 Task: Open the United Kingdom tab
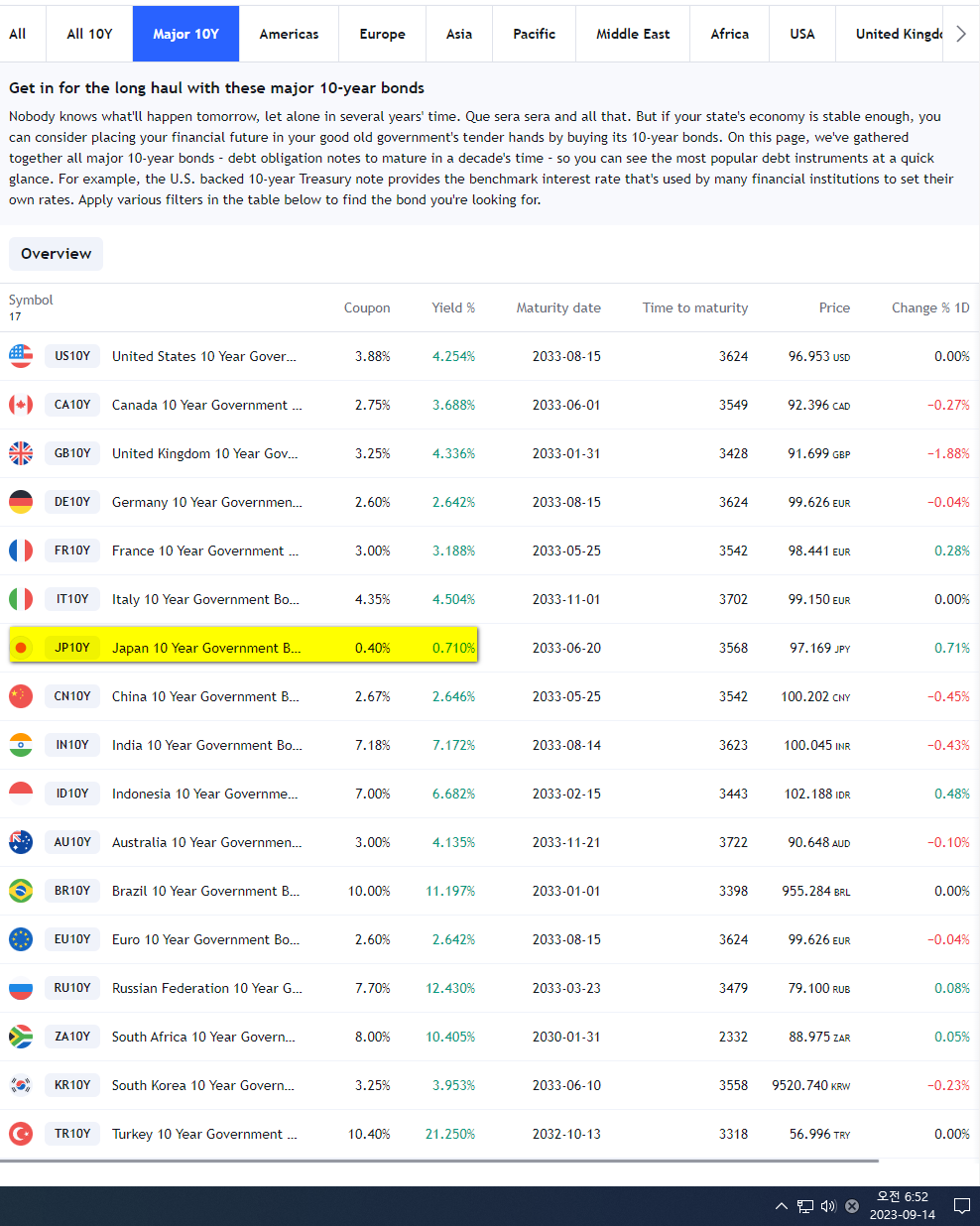(890, 34)
